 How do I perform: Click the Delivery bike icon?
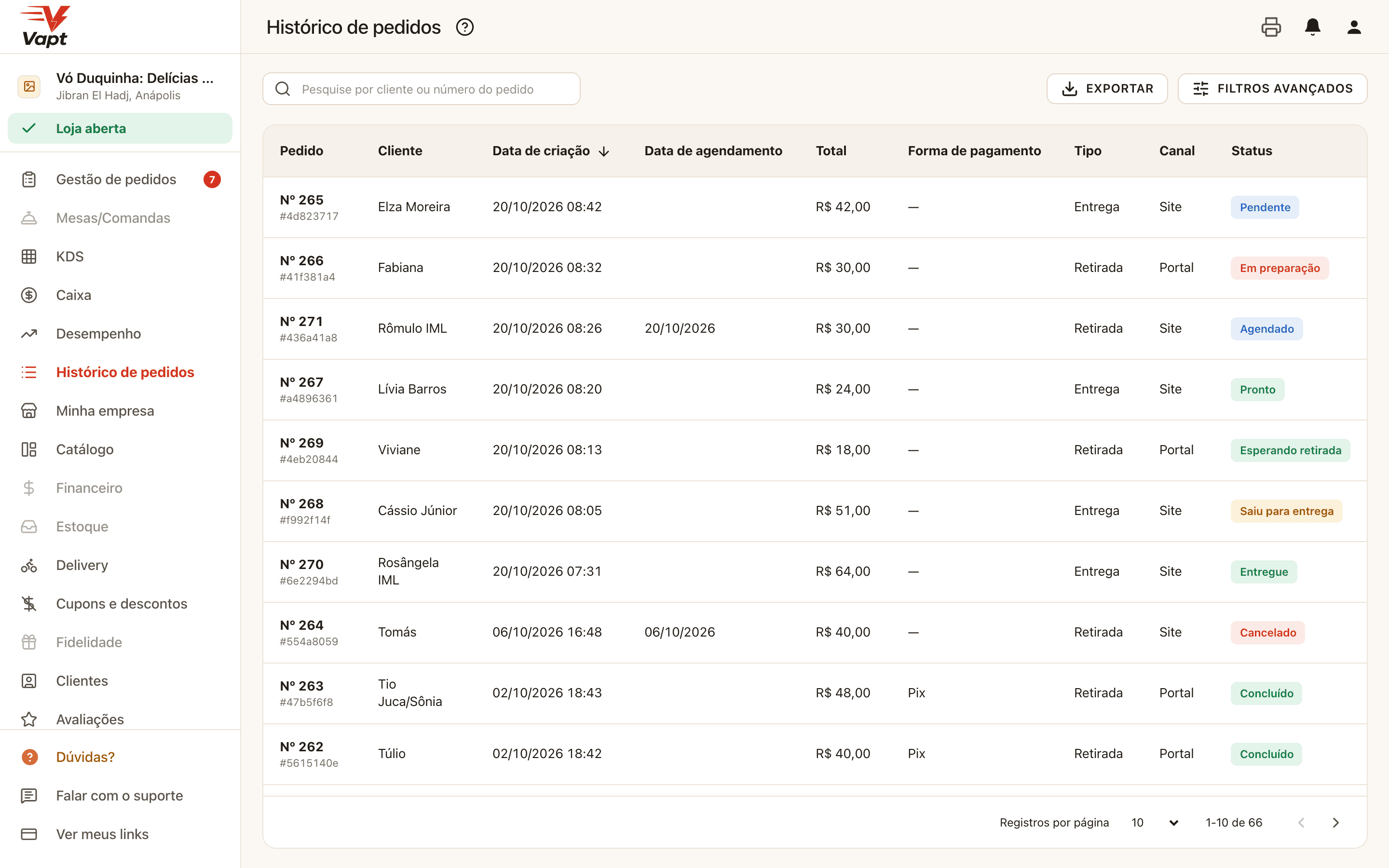coord(29,566)
